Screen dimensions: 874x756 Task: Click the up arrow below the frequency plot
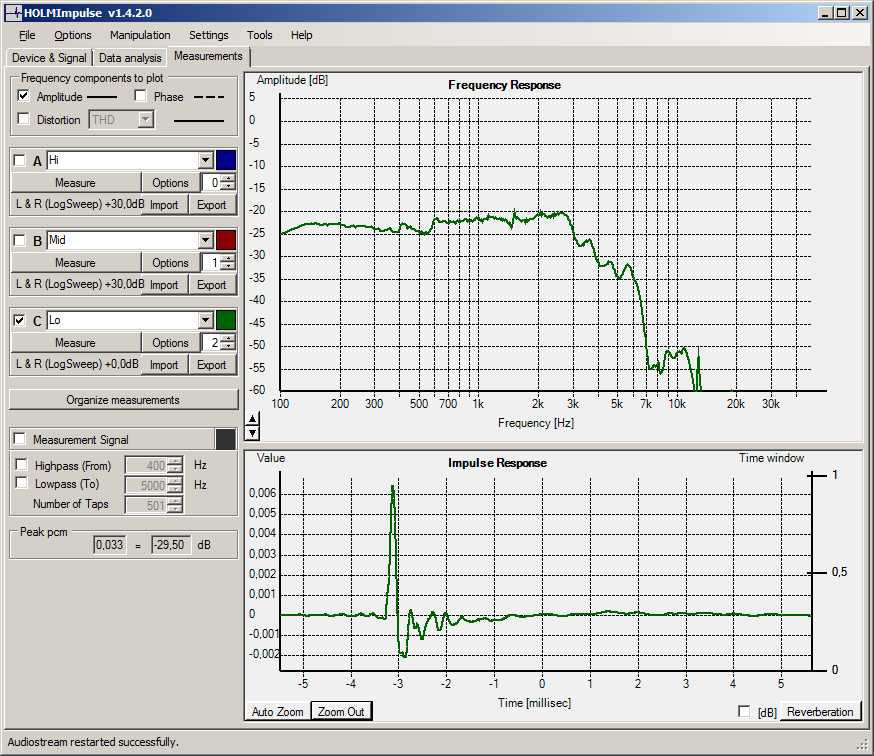click(x=253, y=419)
